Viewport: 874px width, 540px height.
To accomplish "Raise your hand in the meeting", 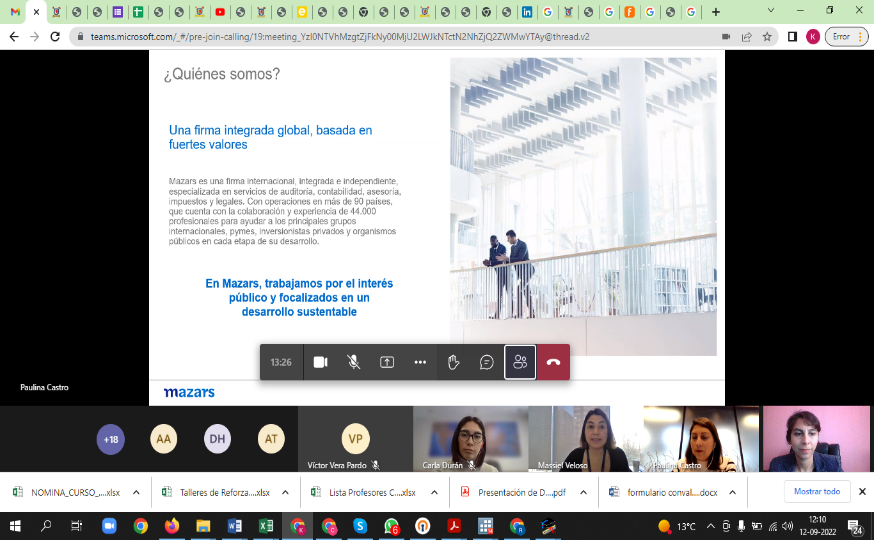I will pos(453,362).
